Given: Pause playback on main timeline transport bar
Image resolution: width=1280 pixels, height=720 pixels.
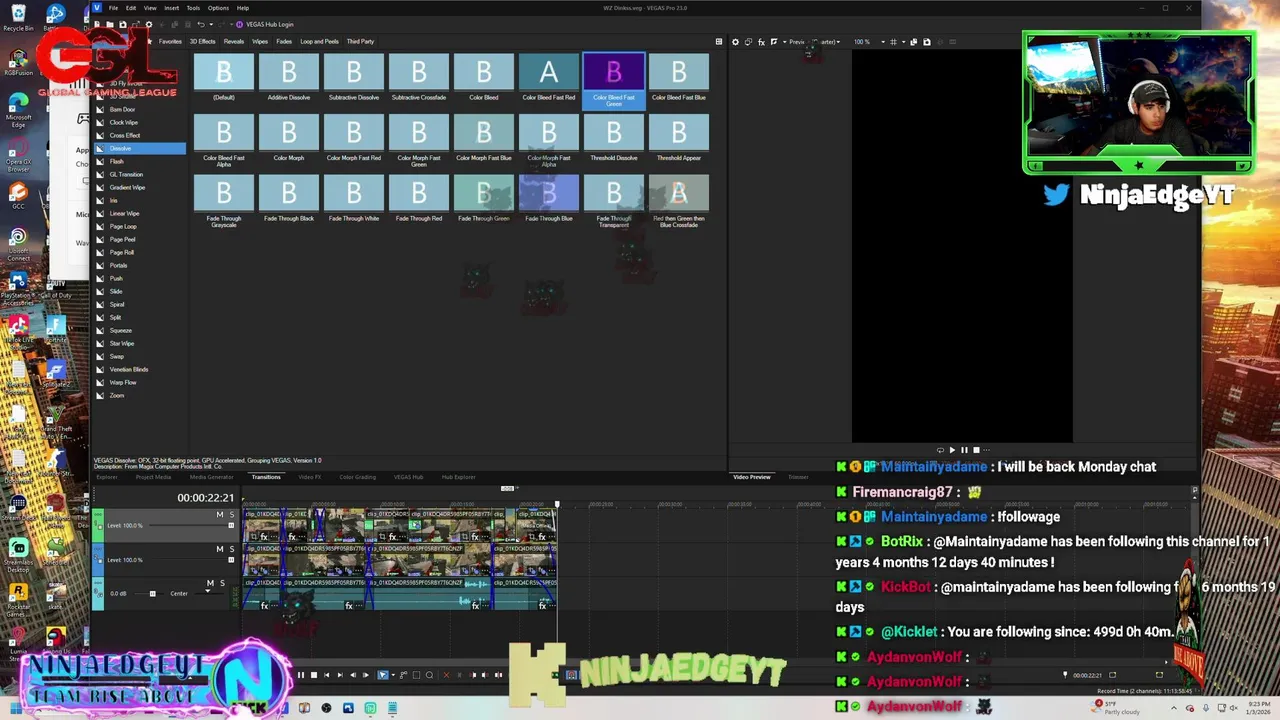Looking at the screenshot, I should pos(301,675).
